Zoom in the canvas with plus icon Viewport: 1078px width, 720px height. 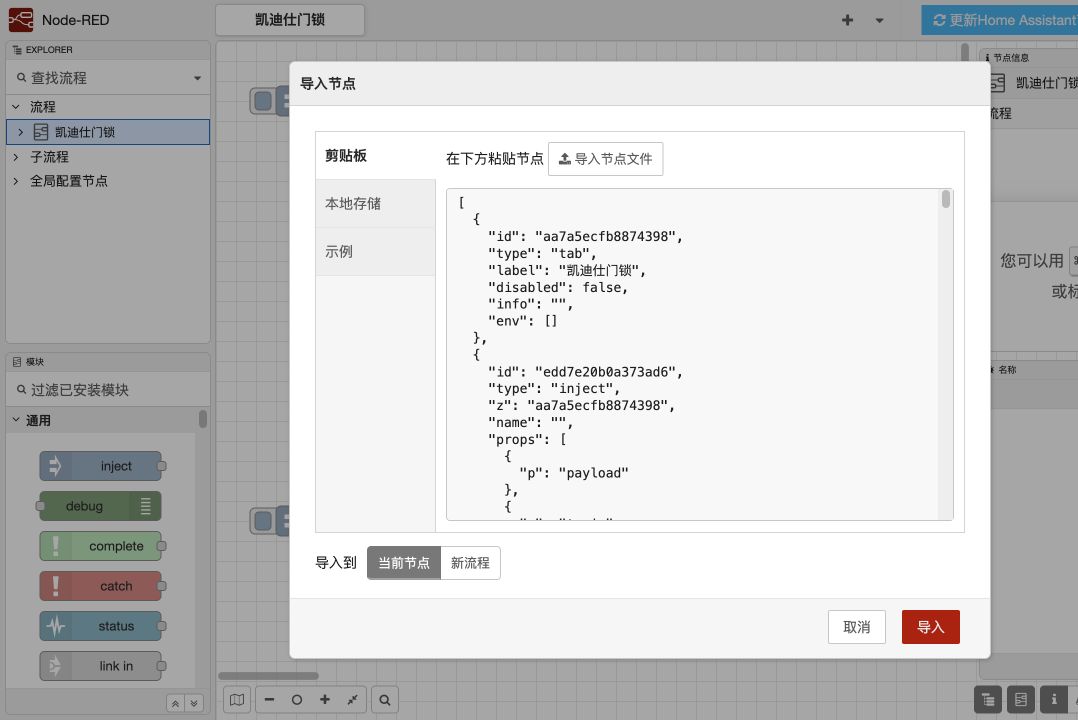324,700
